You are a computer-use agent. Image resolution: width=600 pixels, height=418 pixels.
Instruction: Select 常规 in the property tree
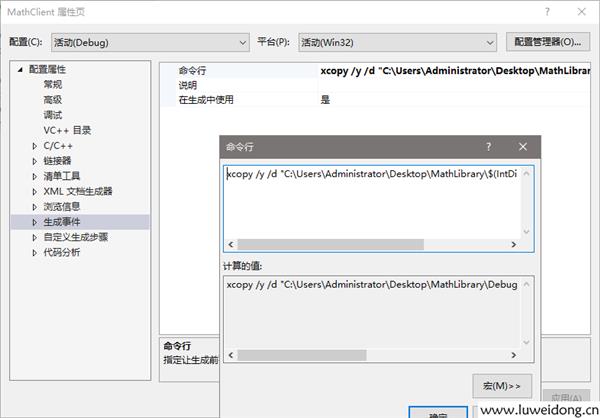click(x=52, y=85)
